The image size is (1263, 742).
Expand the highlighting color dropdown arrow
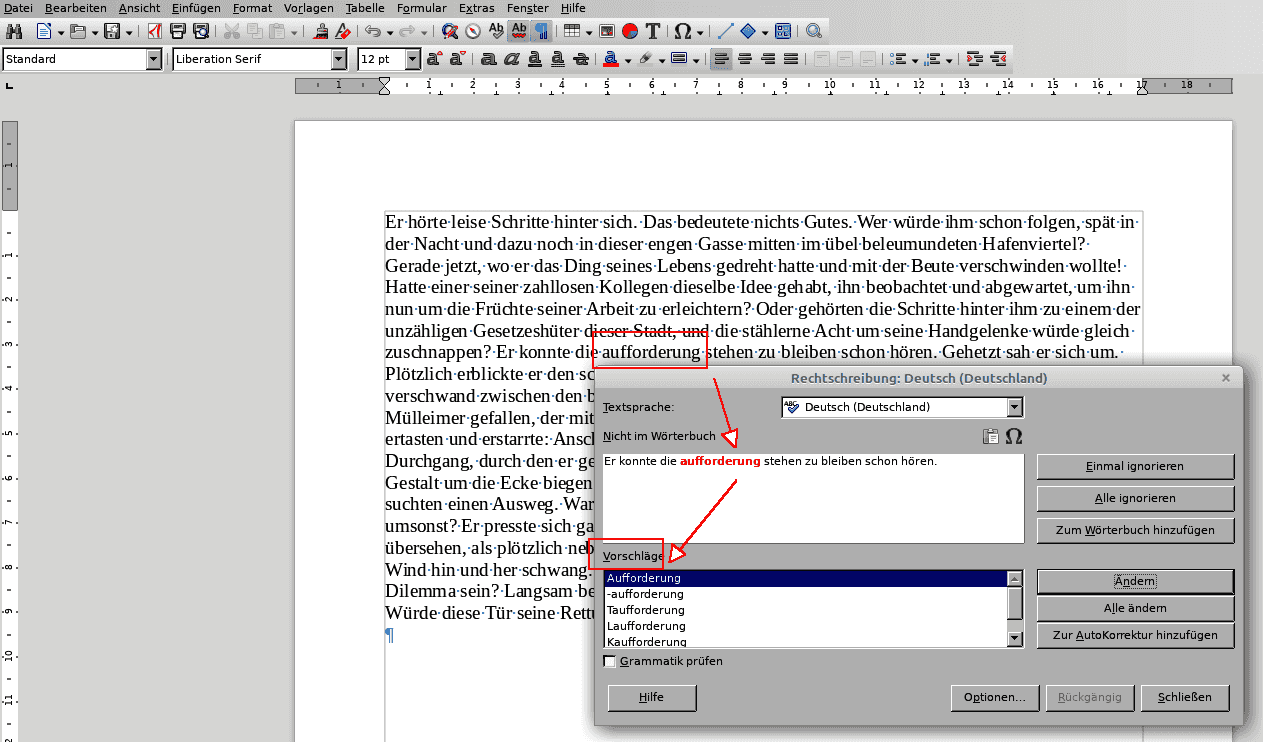click(x=661, y=59)
